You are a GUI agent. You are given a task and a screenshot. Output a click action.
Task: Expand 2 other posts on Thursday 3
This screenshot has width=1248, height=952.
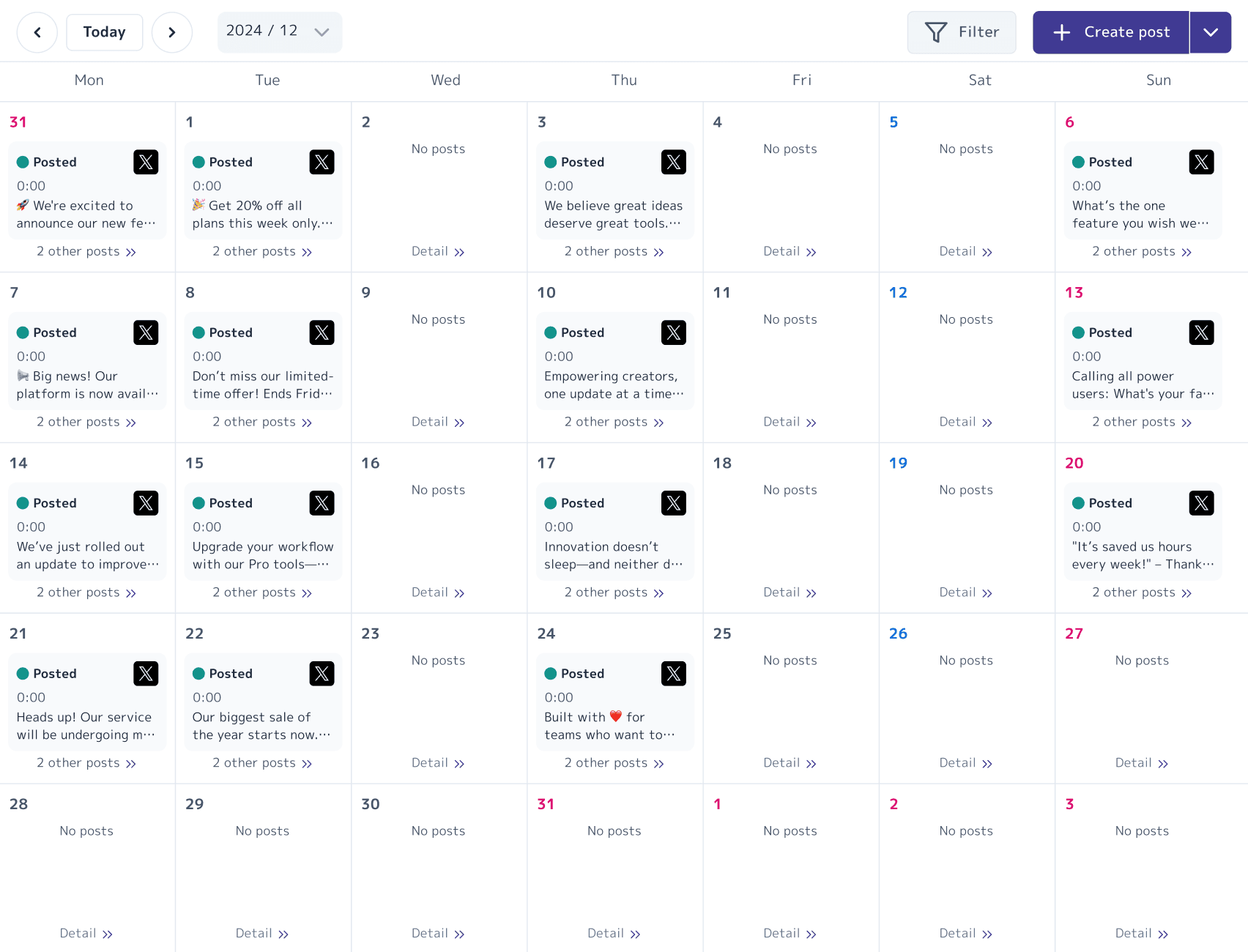pos(614,251)
